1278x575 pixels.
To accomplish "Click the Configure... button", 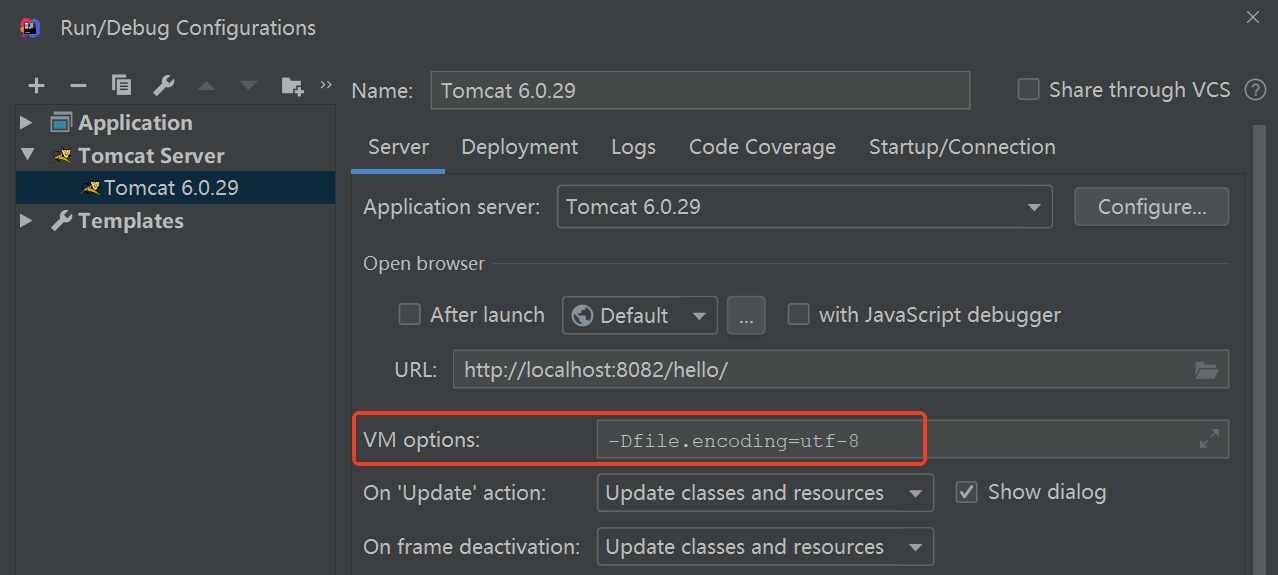I will (1151, 207).
